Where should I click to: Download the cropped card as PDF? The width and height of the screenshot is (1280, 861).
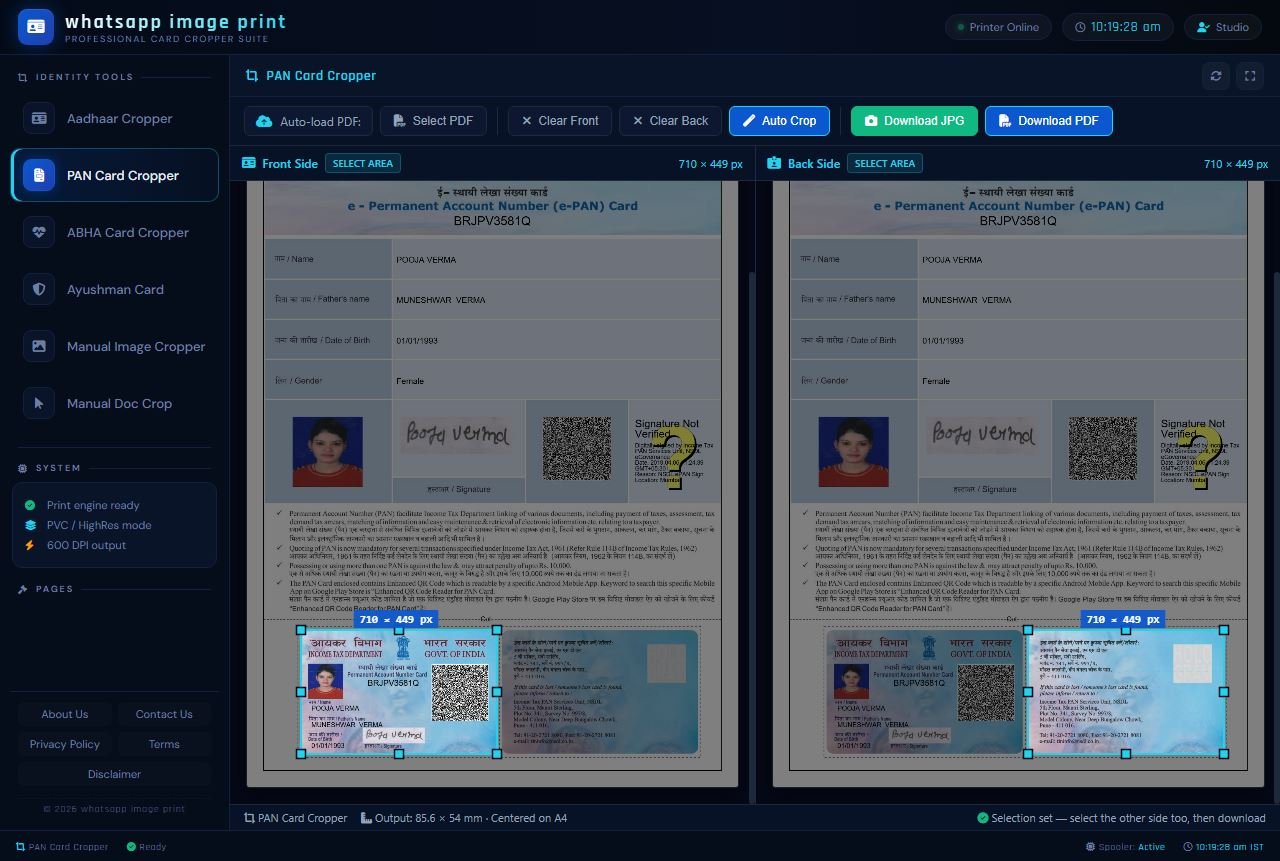click(x=1048, y=121)
